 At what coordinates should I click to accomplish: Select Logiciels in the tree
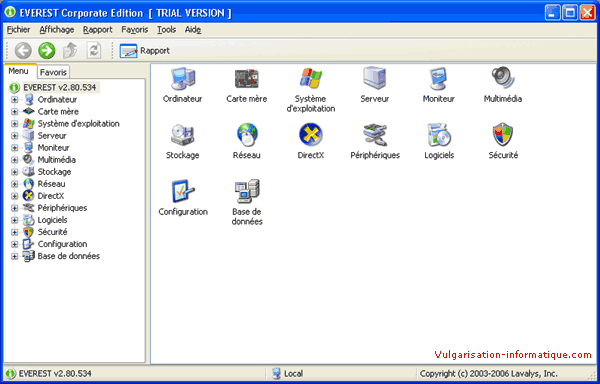tap(52, 220)
